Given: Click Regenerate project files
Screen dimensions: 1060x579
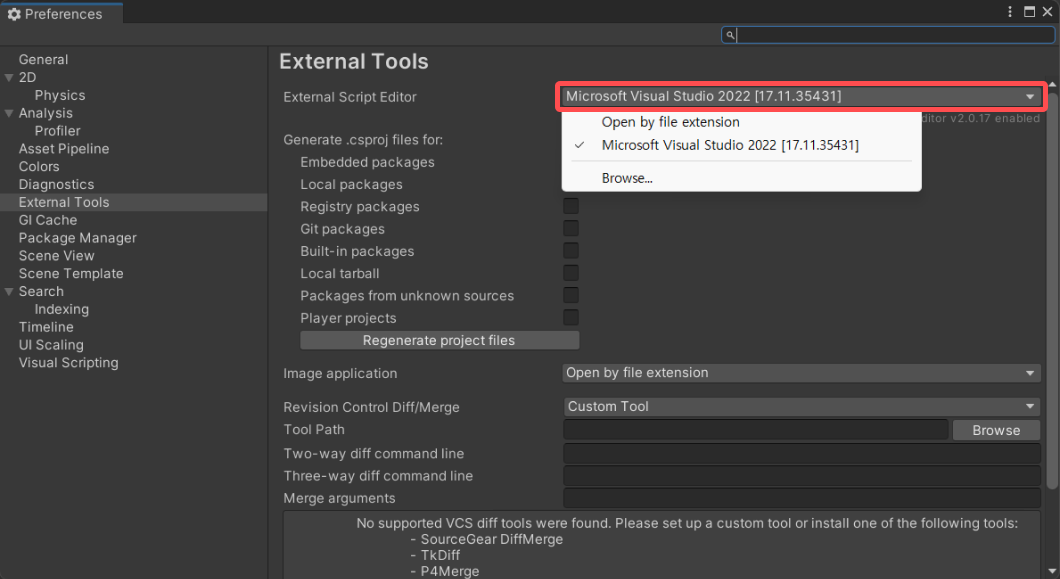Looking at the screenshot, I should click(439, 340).
